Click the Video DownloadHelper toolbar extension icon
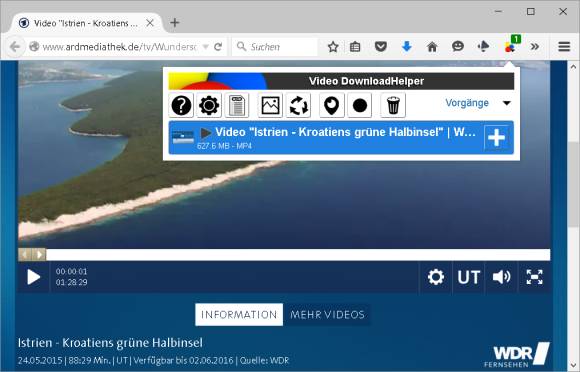Screen dimensions: 580x372 pos(511,46)
